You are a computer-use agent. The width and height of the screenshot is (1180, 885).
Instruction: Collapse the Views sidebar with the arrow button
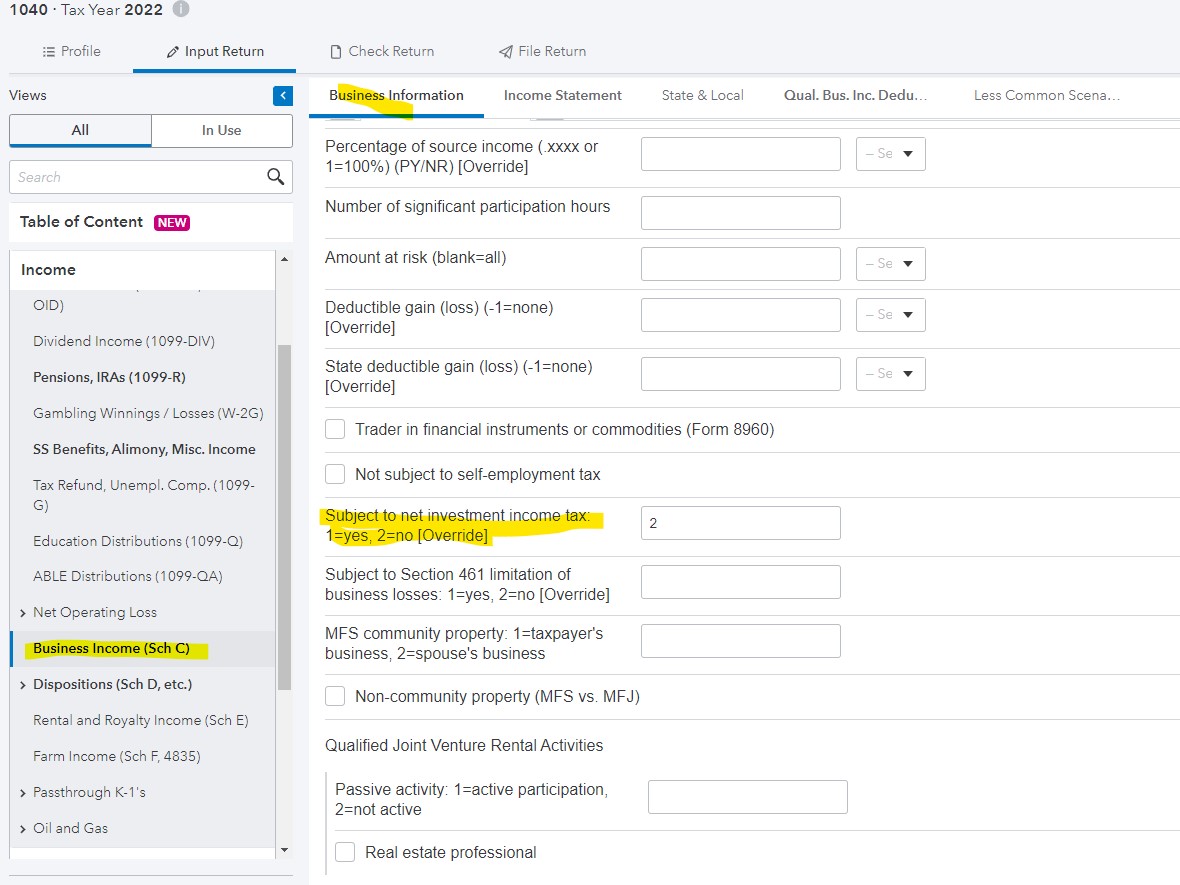pyautogui.click(x=282, y=96)
